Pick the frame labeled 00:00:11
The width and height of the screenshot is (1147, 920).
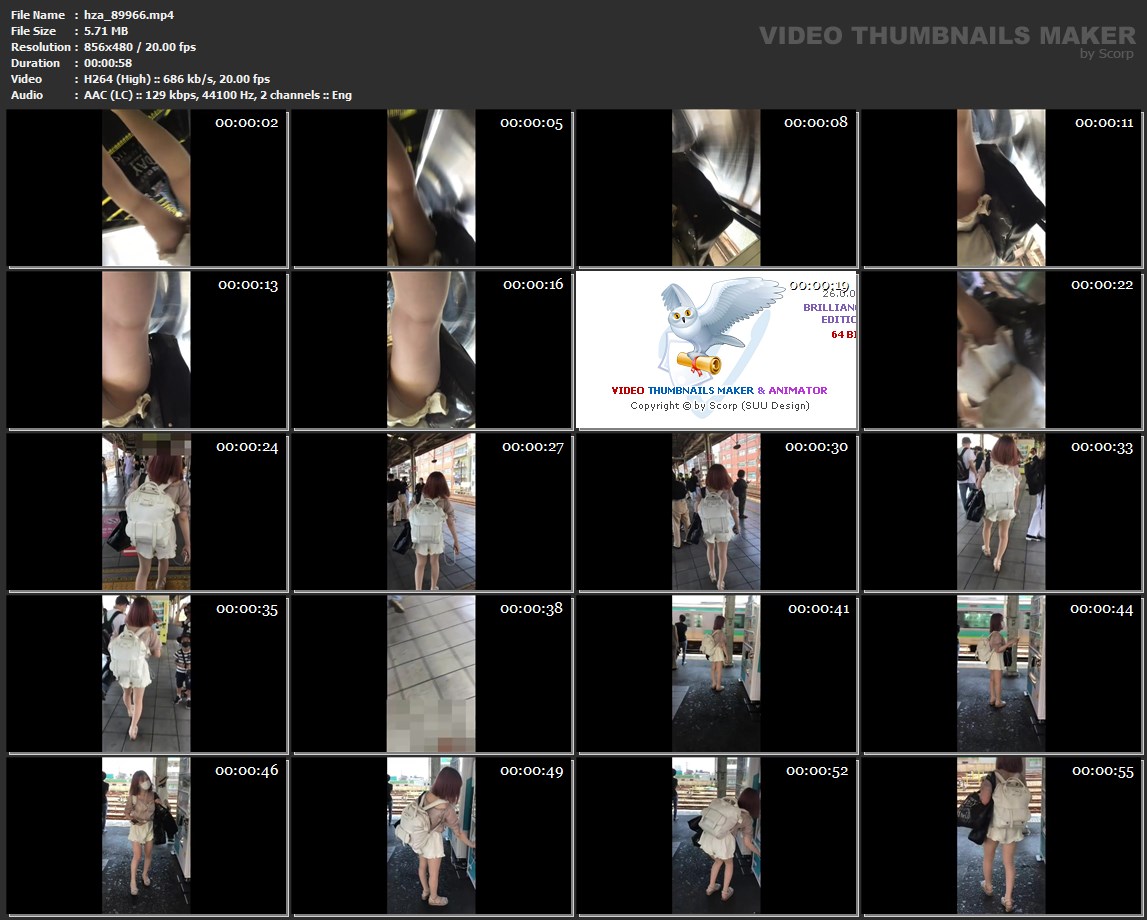pos(1001,188)
